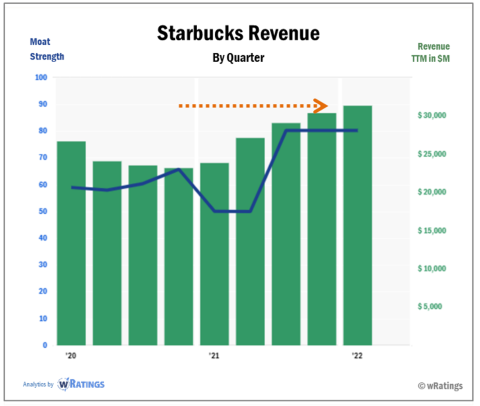Click the $25,000 revenue axis label
The width and height of the screenshot is (480, 406).
(432, 154)
